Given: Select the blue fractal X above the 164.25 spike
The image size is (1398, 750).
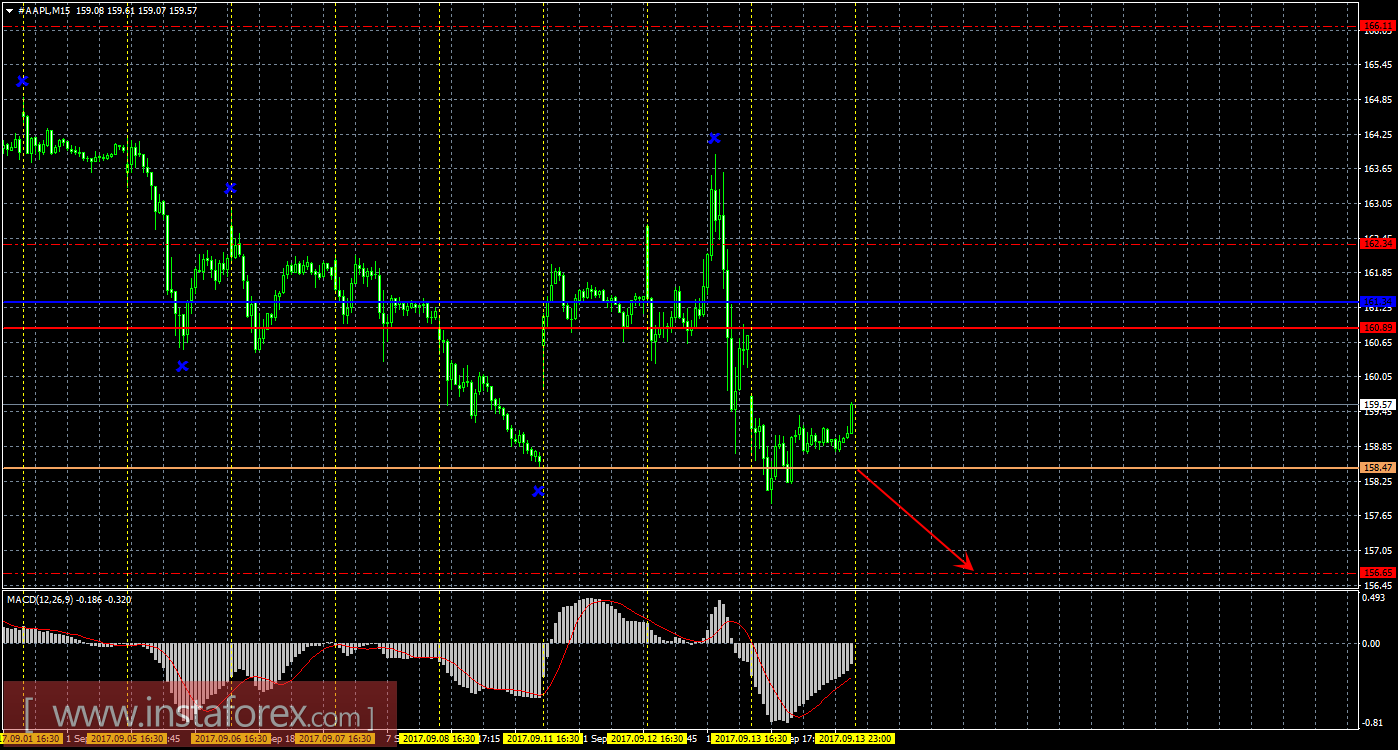Looking at the screenshot, I should 714,138.
